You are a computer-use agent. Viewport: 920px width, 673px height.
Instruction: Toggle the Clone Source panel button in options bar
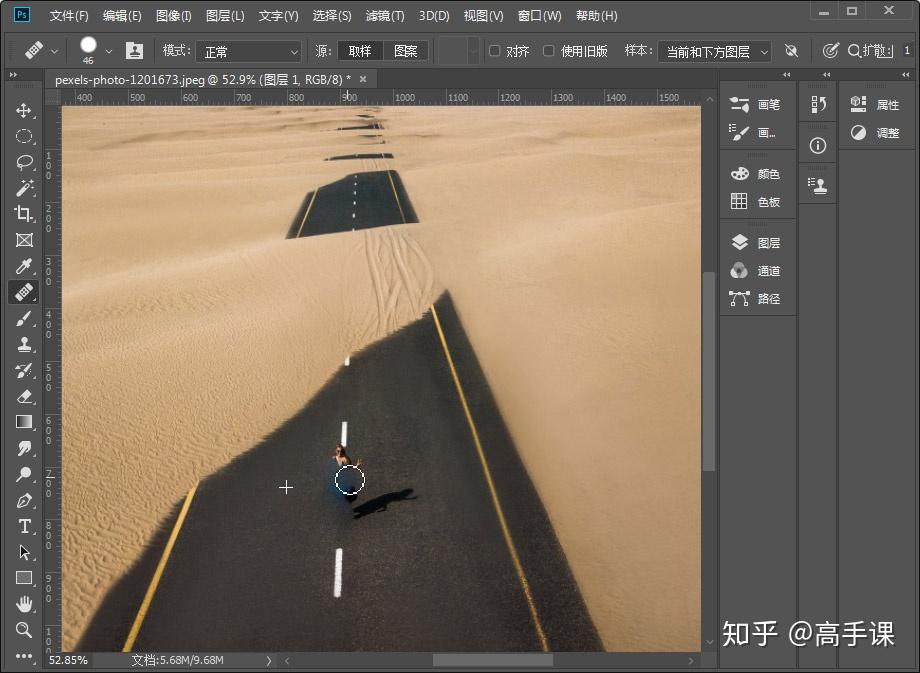pyautogui.click(x=134, y=50)
